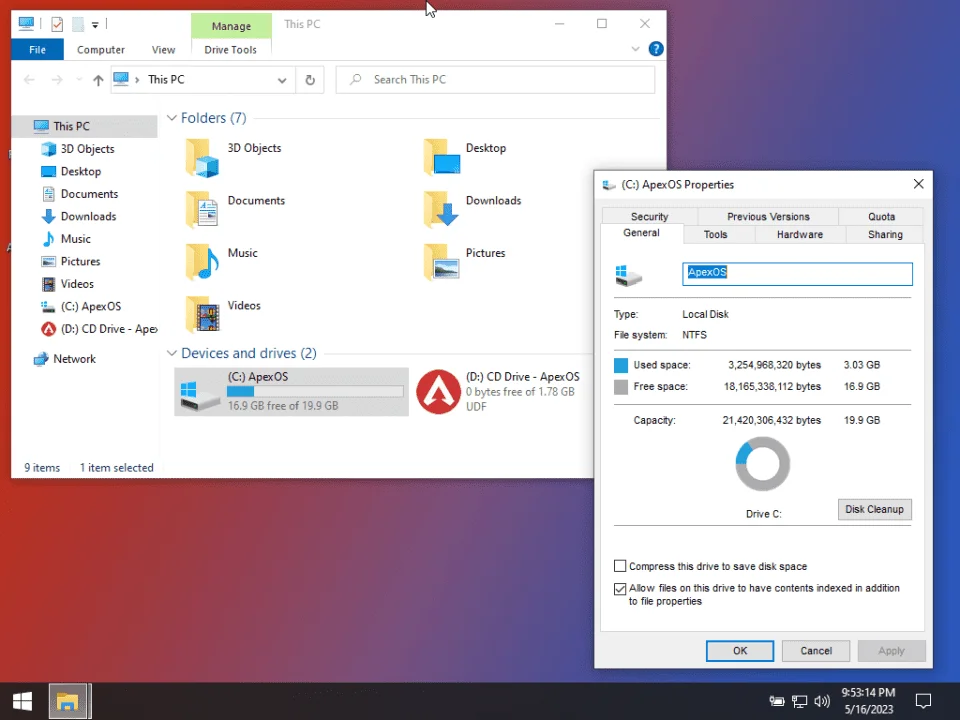Click the Back navigation arrow
Screen dimensions: 960x720
[29, 80]
